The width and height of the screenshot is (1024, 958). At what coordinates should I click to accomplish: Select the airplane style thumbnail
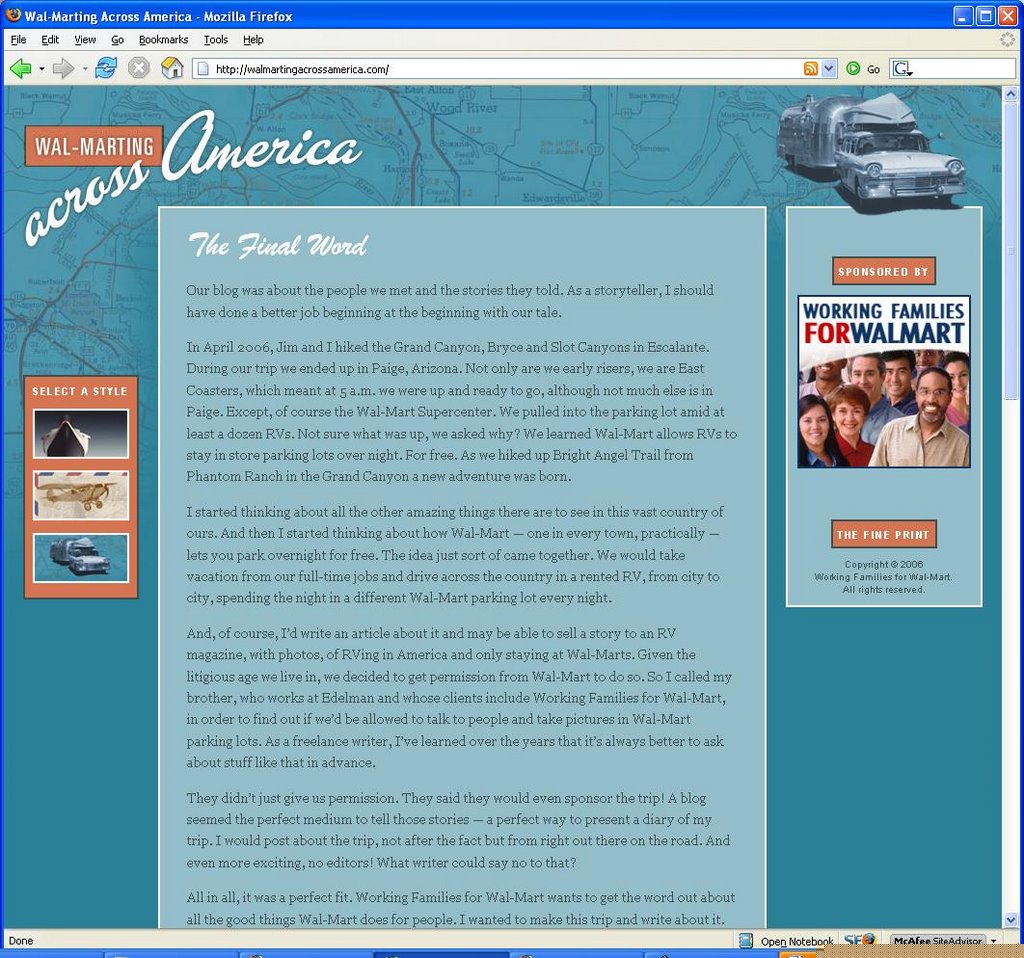81,496
